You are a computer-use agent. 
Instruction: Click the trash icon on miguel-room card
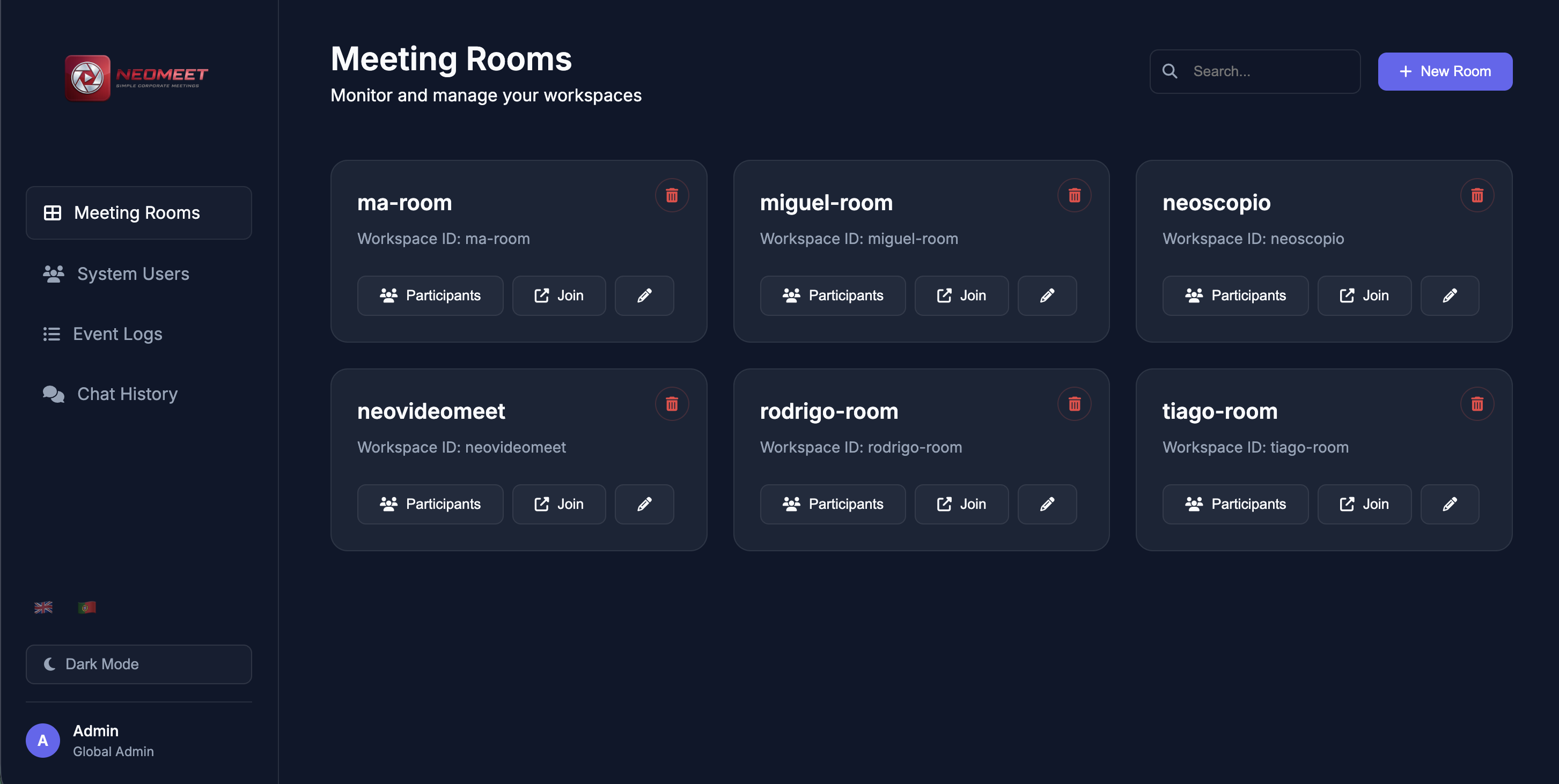coord(1074,195)
